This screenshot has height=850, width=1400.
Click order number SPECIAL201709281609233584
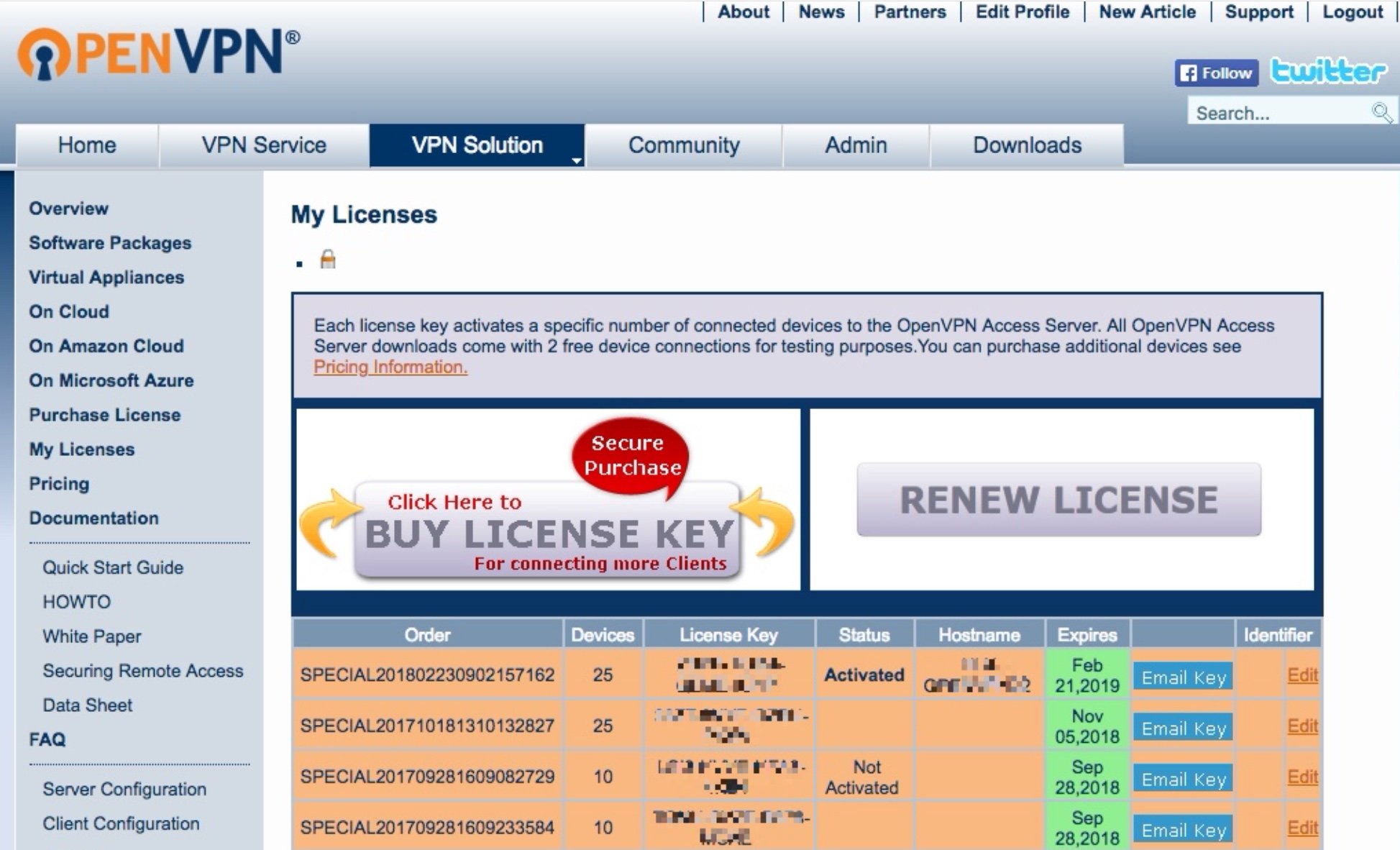pos(427,828)
